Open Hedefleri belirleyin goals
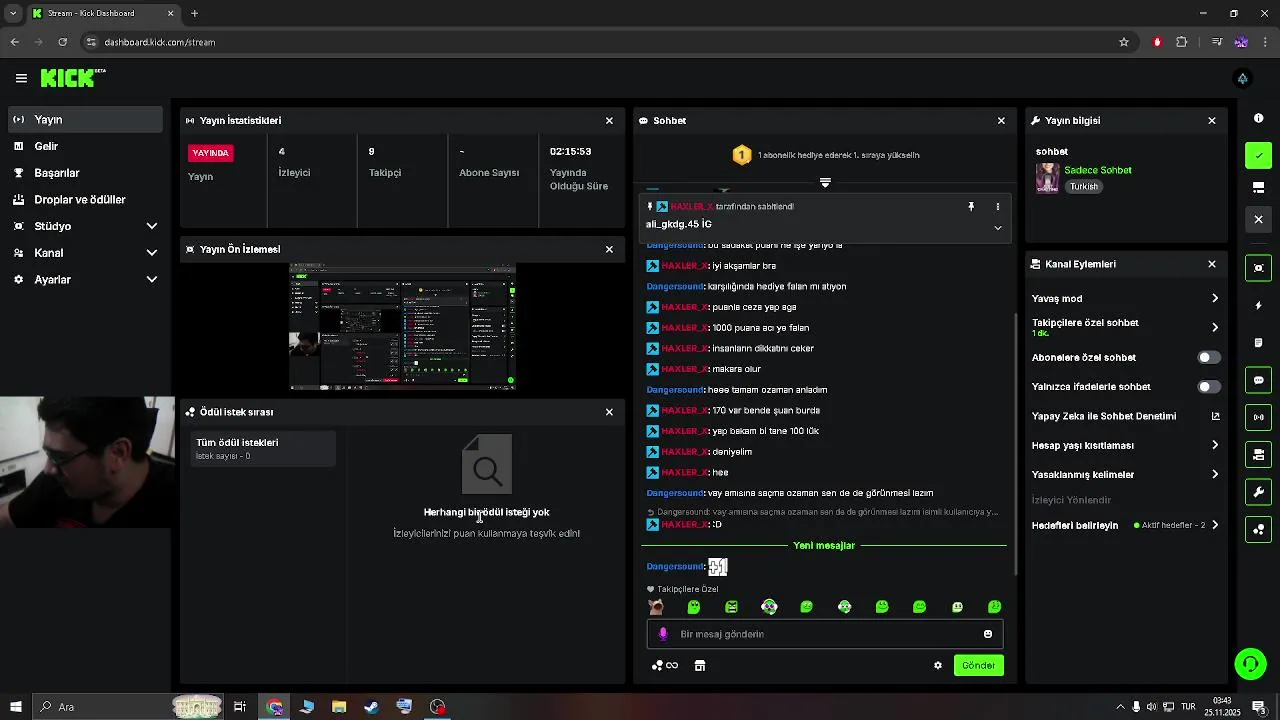Image resolution: width=1280 pixels, height=720 pixels. click(1125, 525)
